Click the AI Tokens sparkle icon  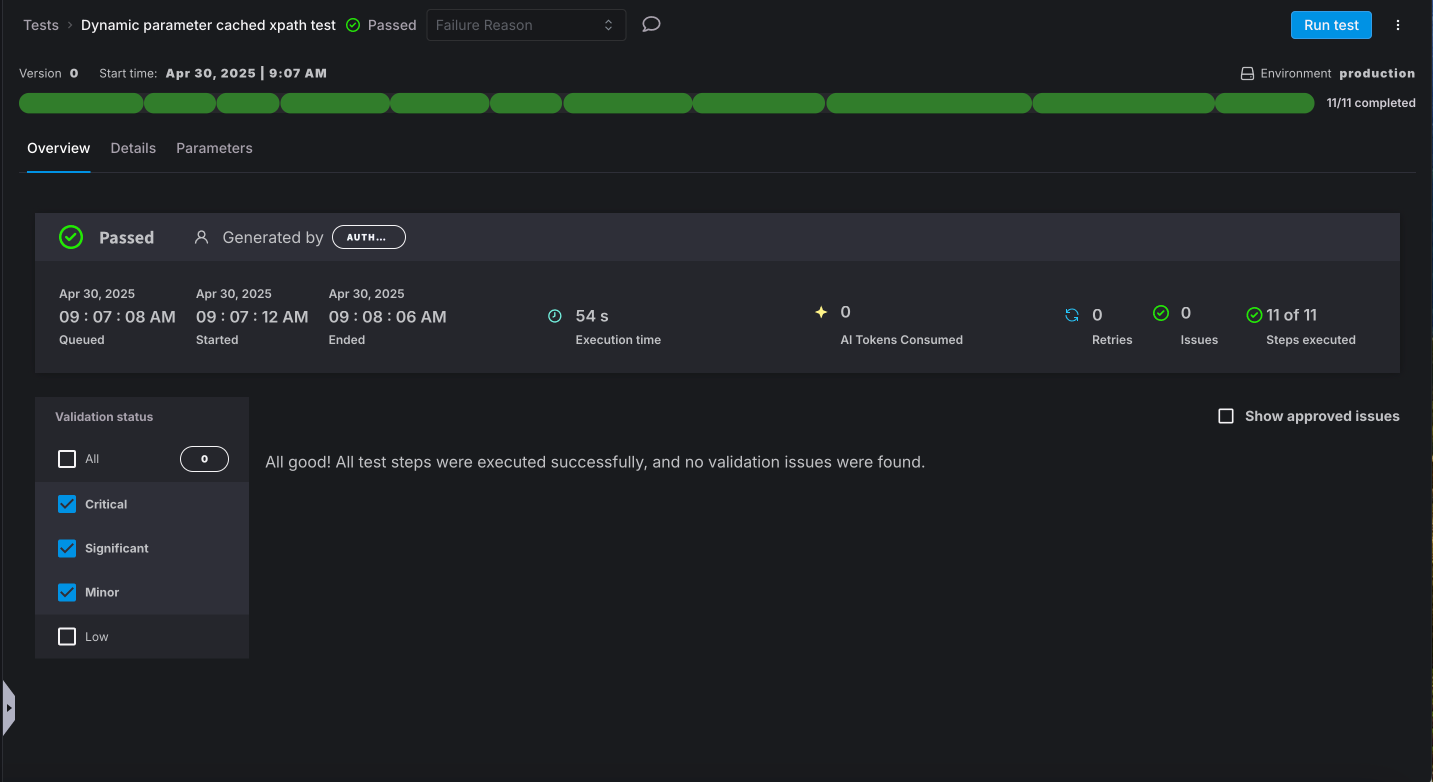click(821, 312)
